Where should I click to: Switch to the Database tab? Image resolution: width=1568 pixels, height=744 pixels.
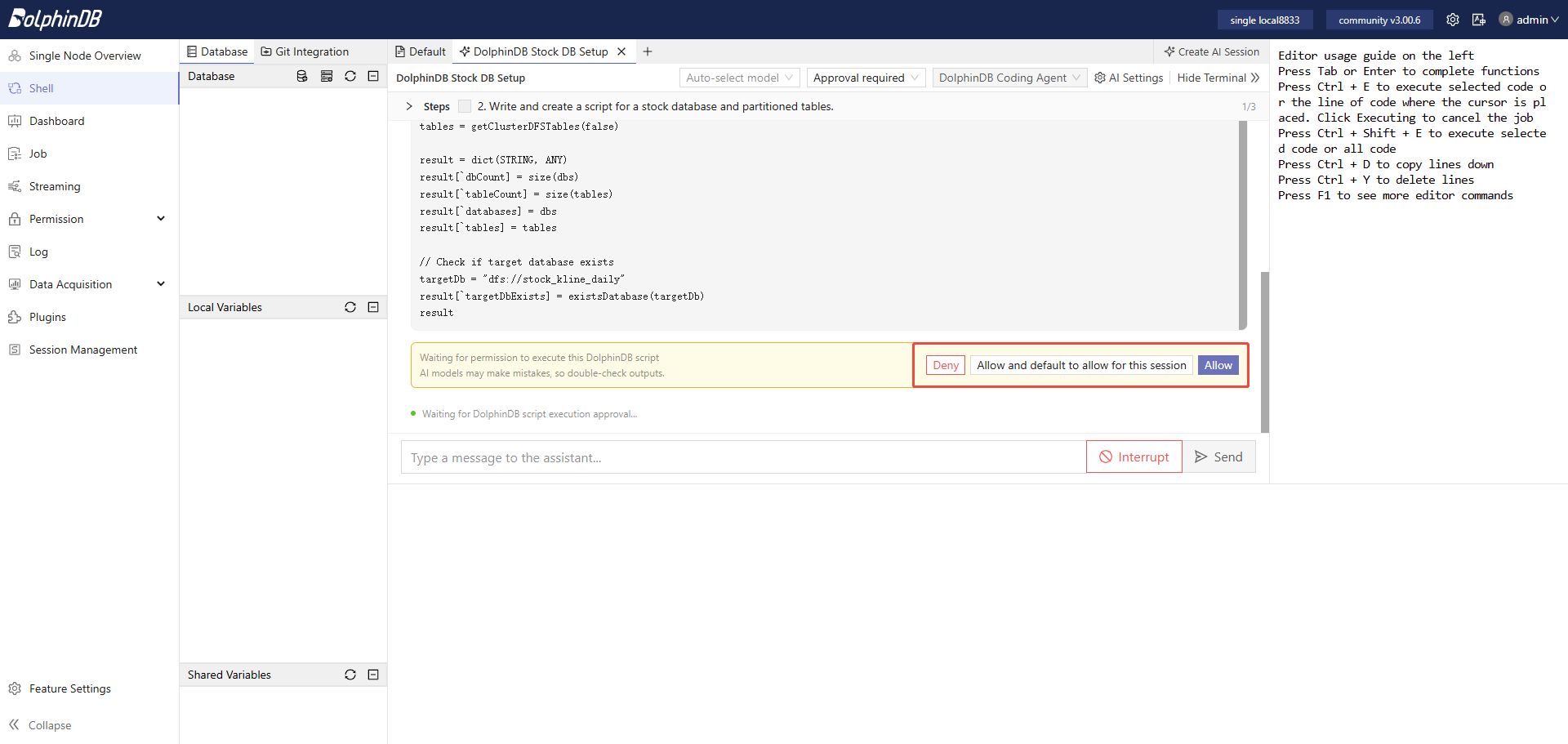tap(217, 51)
